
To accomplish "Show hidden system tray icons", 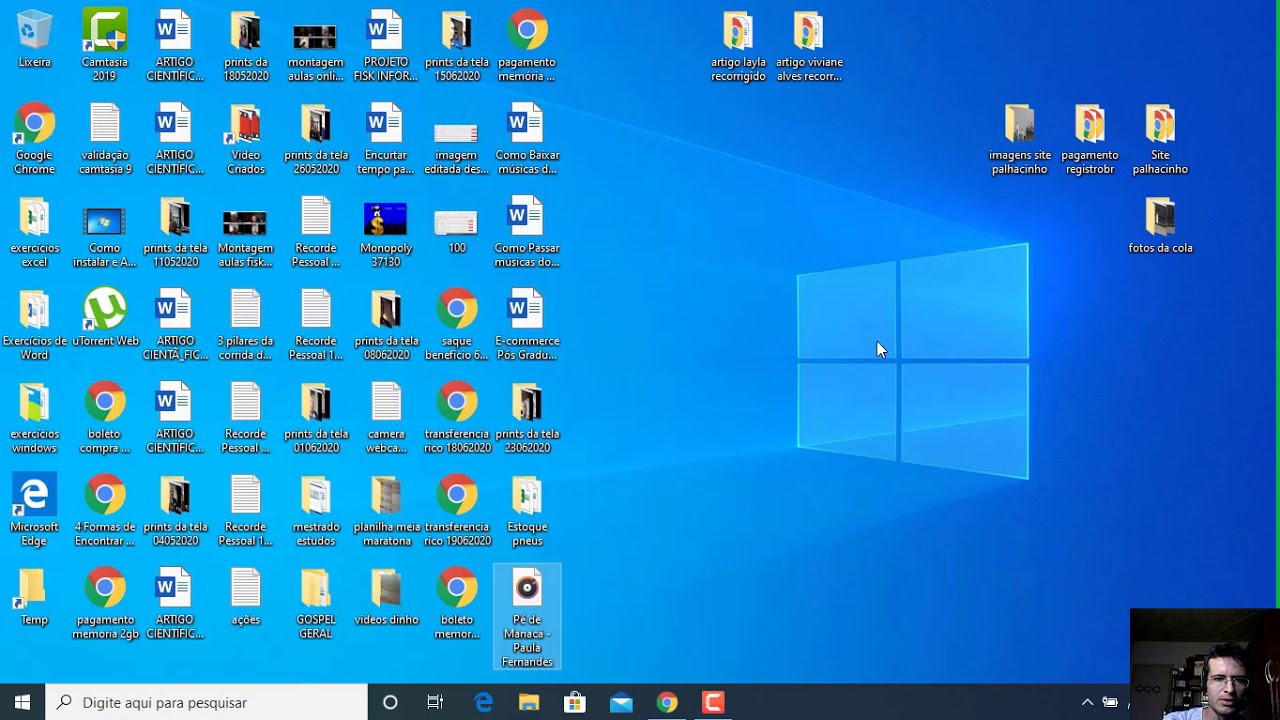I will [1087, 702].
